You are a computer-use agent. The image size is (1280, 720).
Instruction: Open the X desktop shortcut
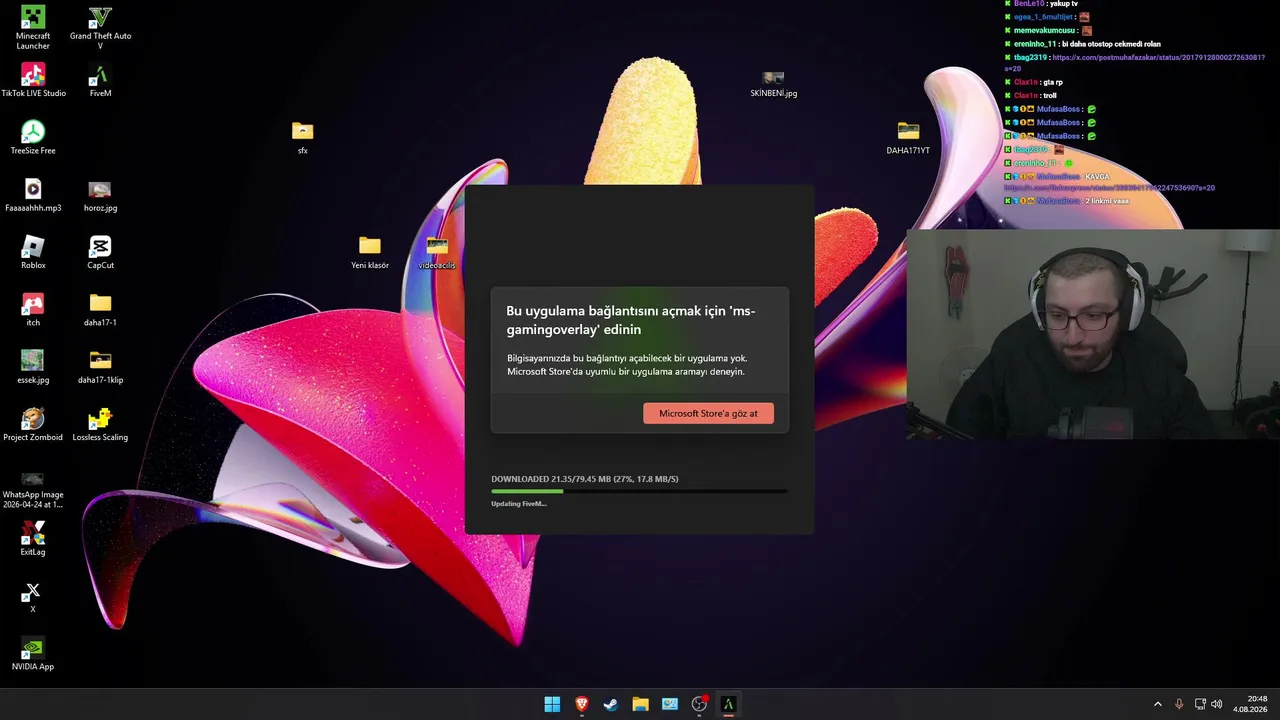pos(33,596)
